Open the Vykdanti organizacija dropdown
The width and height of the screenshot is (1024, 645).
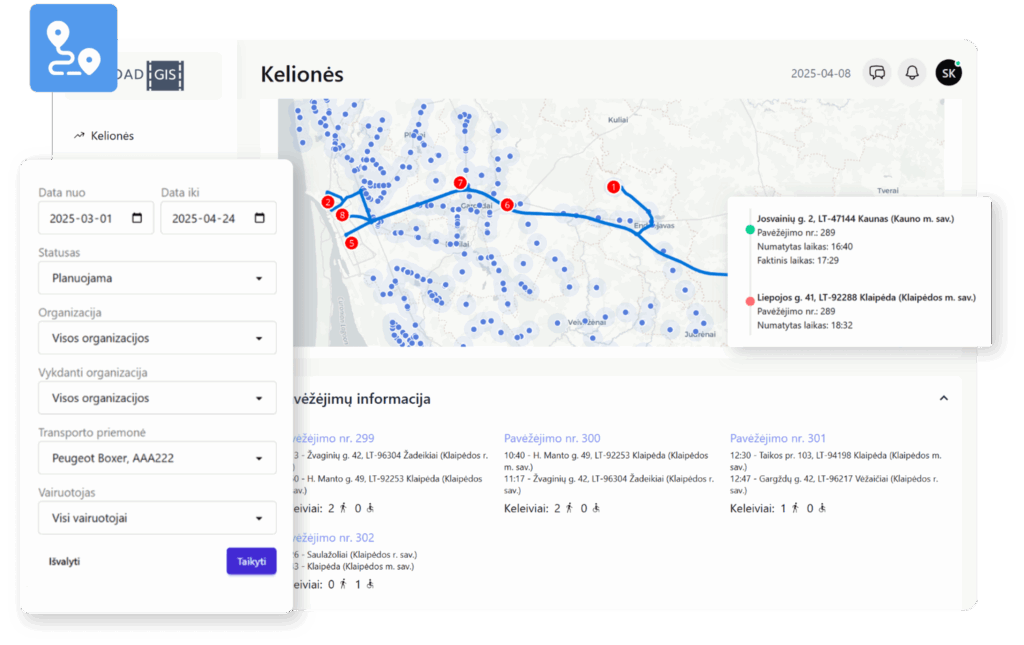157,398
